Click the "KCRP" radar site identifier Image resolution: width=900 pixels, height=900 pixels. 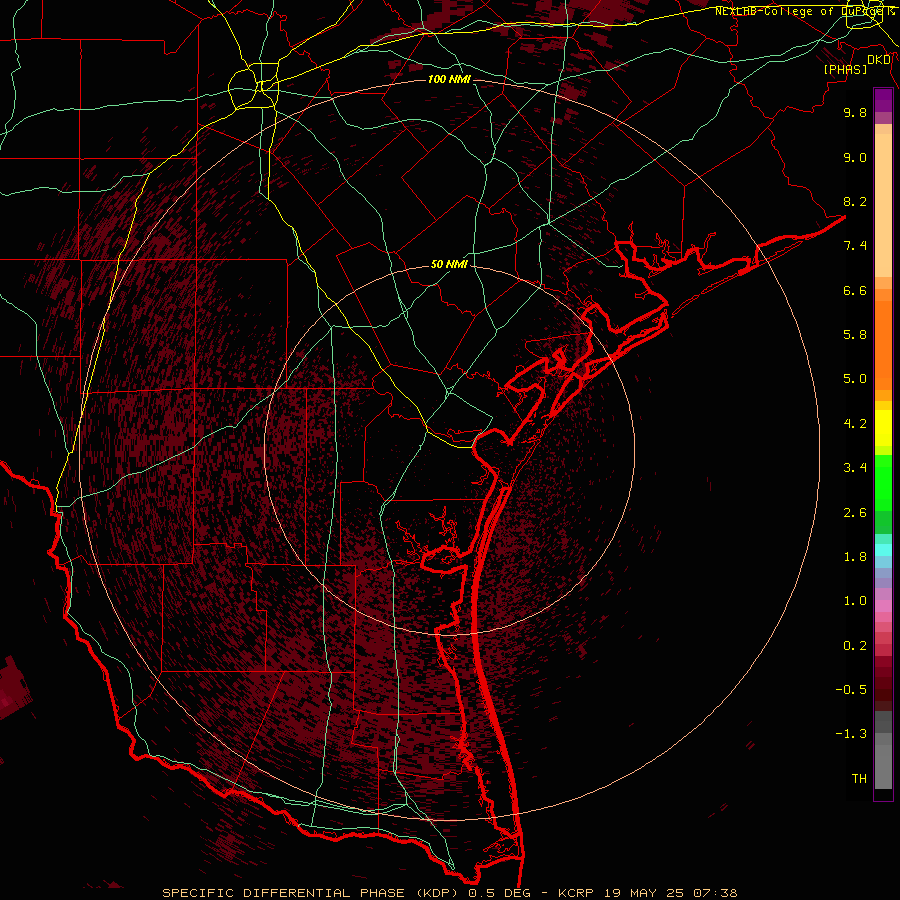(x=575, y=893)
